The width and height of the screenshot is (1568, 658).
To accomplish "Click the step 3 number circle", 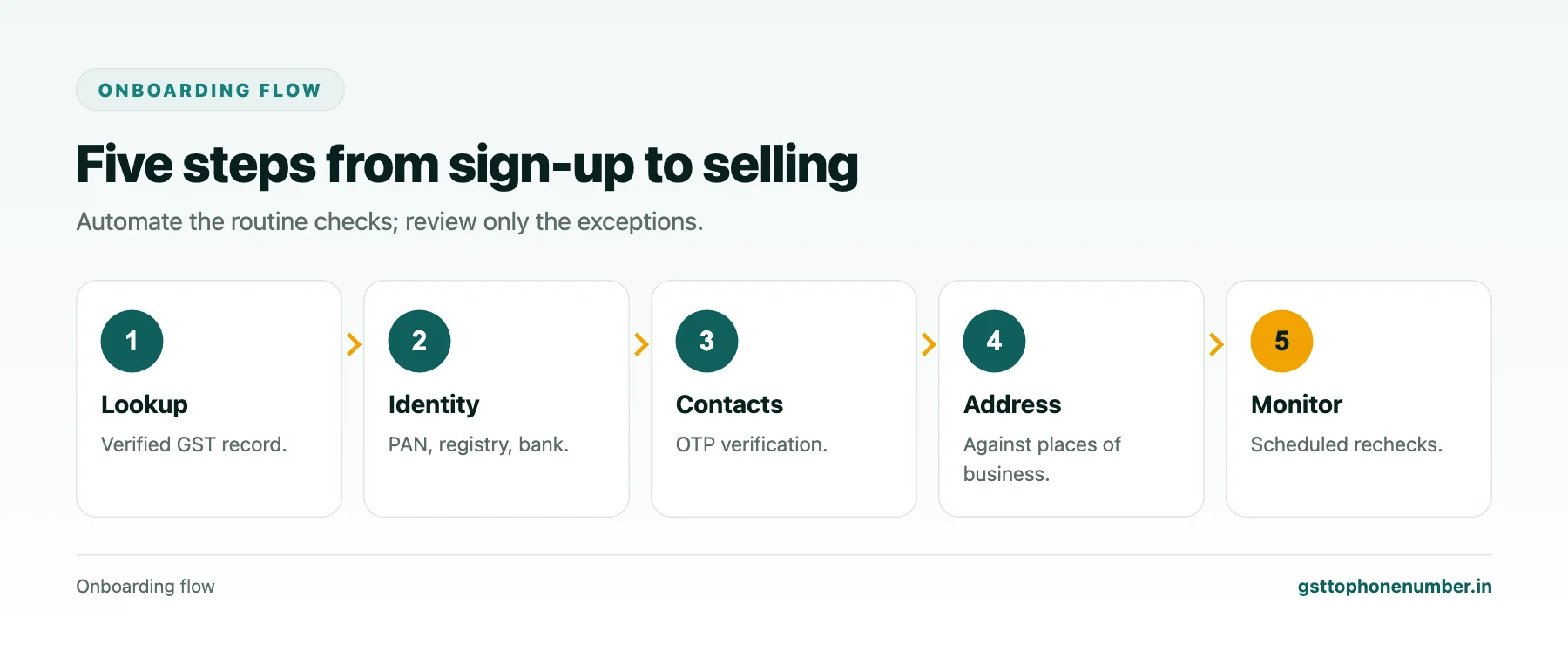I will click(706, 341).
